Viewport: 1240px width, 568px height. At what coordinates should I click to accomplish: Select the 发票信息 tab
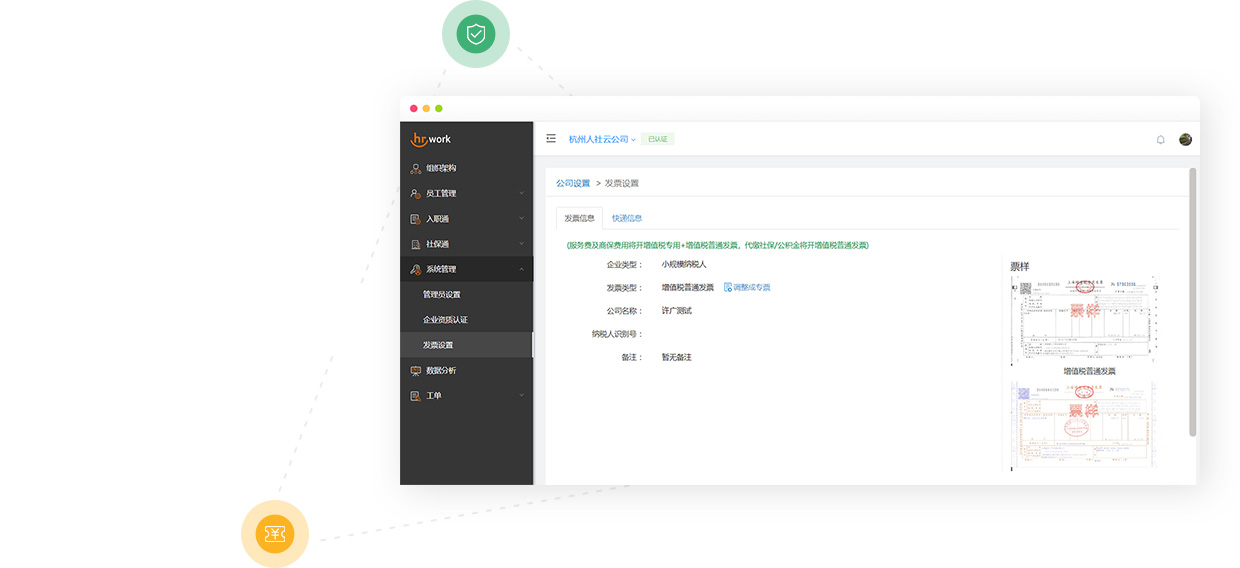click(x=579, y=218)
